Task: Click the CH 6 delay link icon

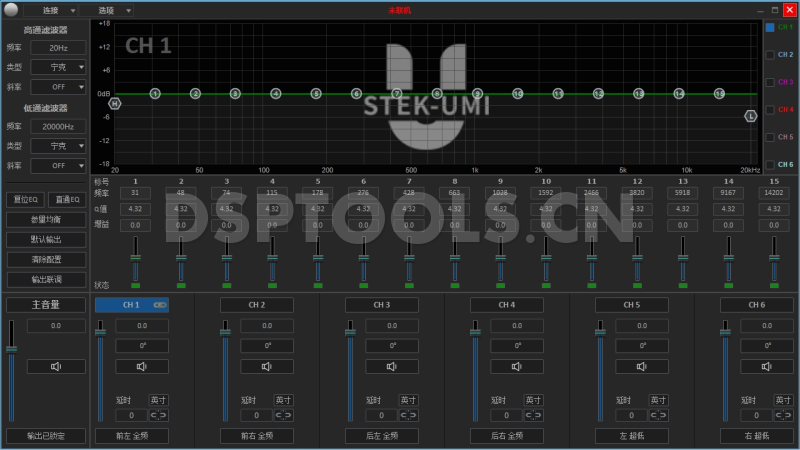Action: 783,415
